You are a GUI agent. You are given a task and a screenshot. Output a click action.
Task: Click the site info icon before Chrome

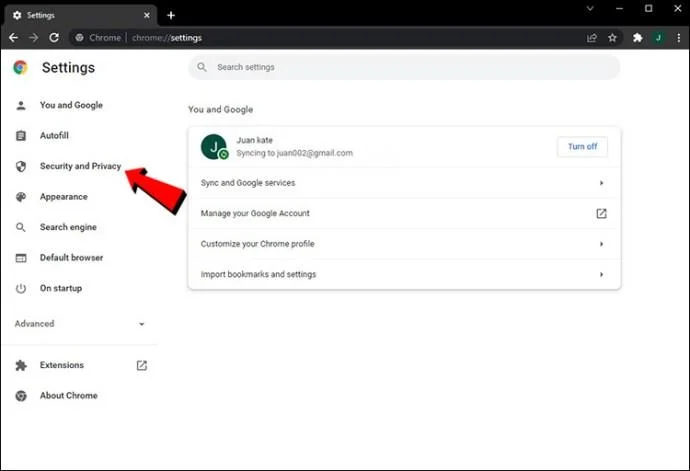(79, 38)
